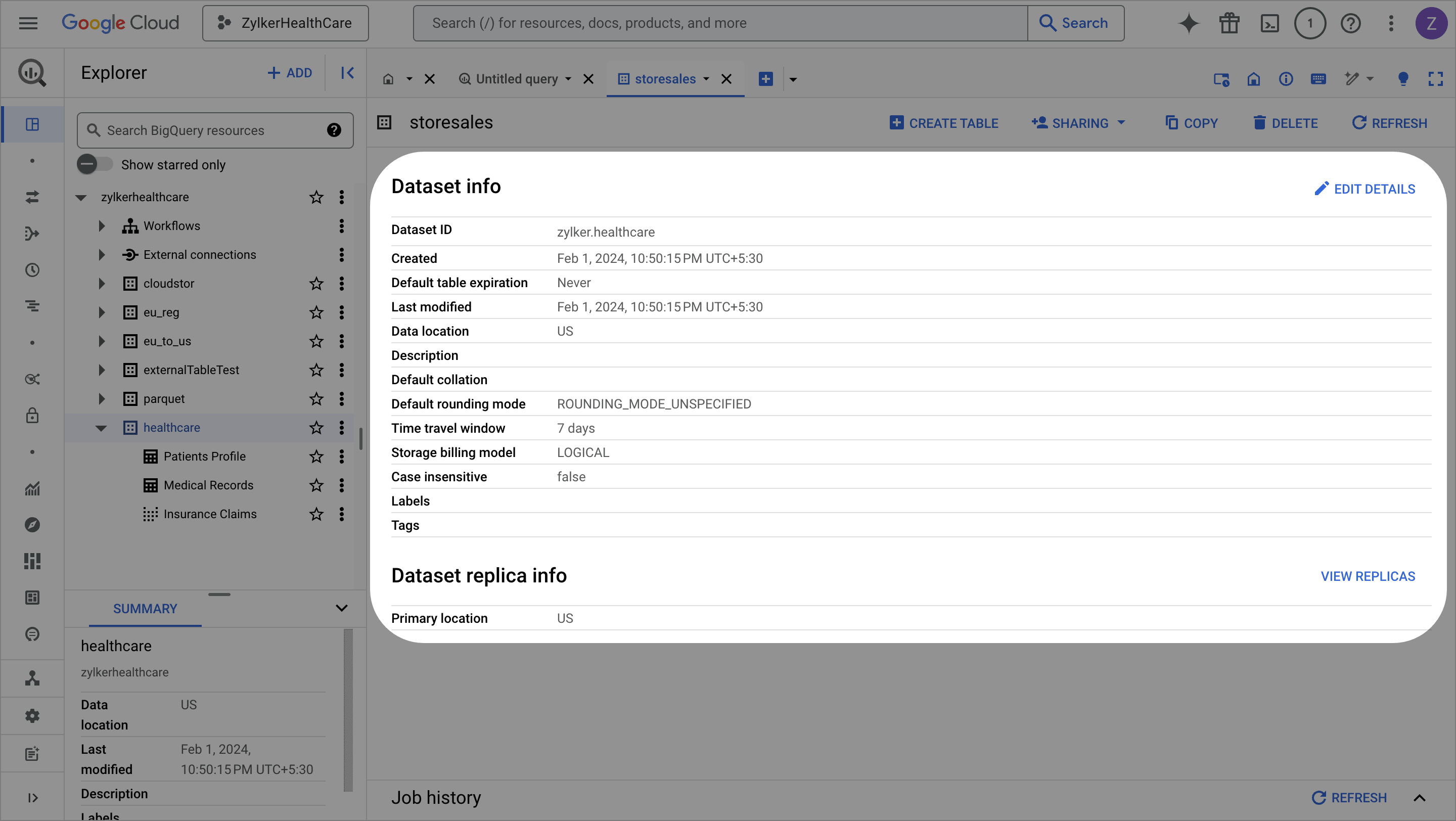Select the SUMMARY tab
Screen dimensions: 1456x821
(x=145, y=609)
